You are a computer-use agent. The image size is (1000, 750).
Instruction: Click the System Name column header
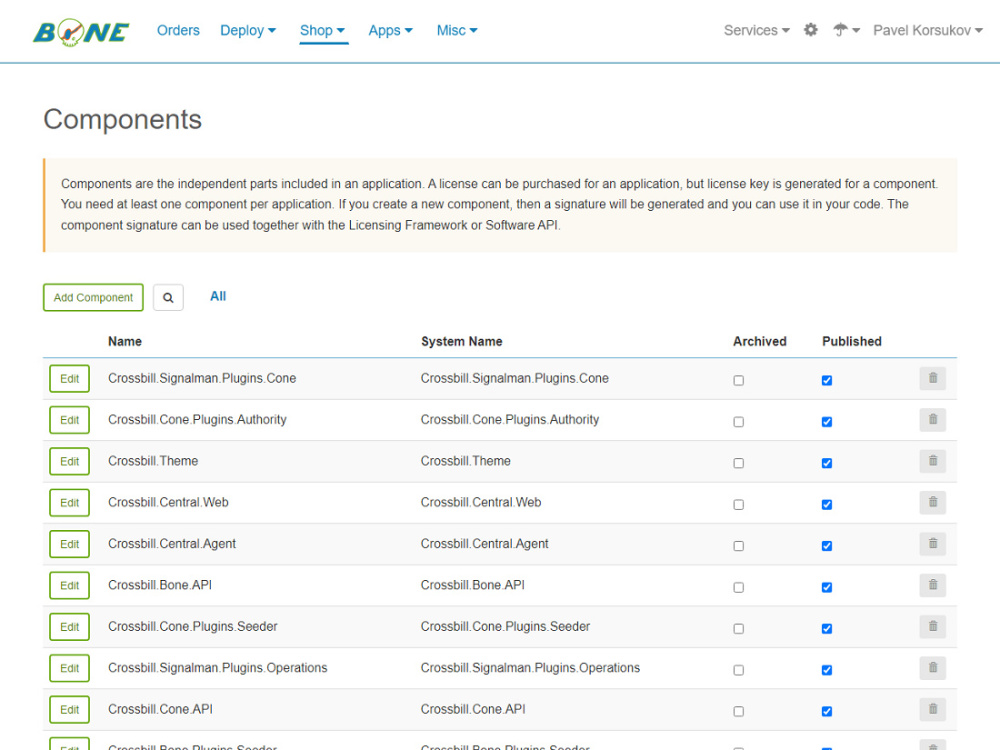point(462,342)
